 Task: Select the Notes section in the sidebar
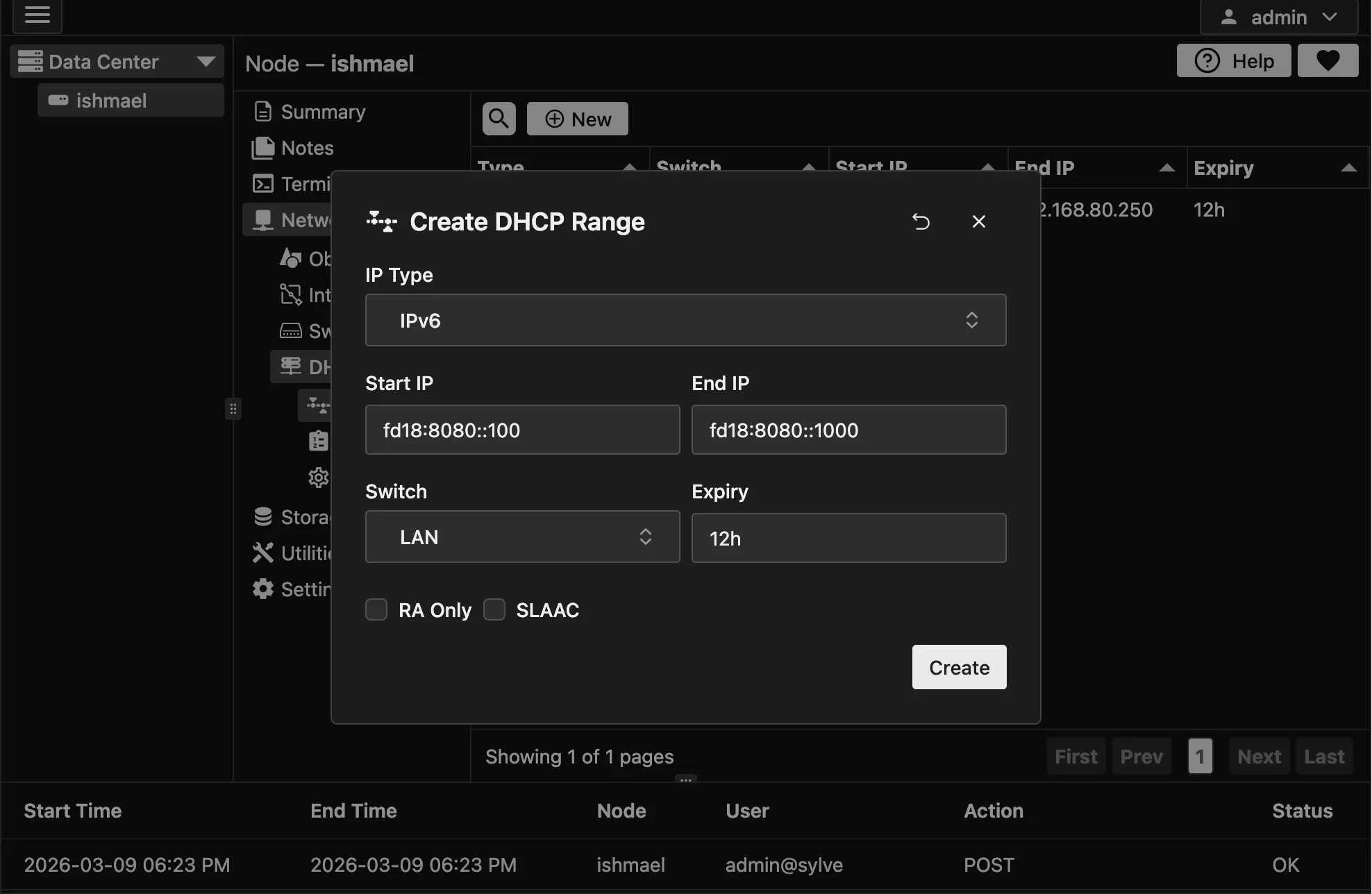(x=306, y=148)
